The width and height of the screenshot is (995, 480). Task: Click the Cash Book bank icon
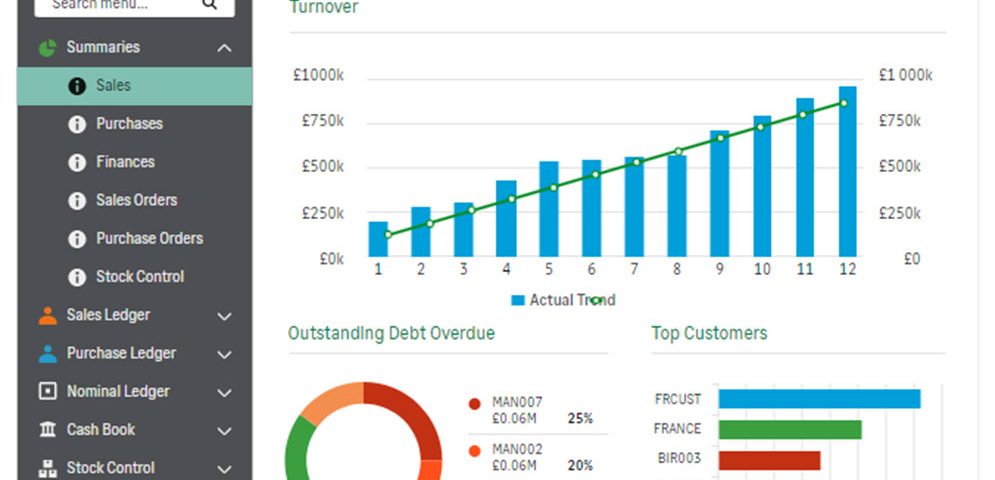tap(48, 430)
